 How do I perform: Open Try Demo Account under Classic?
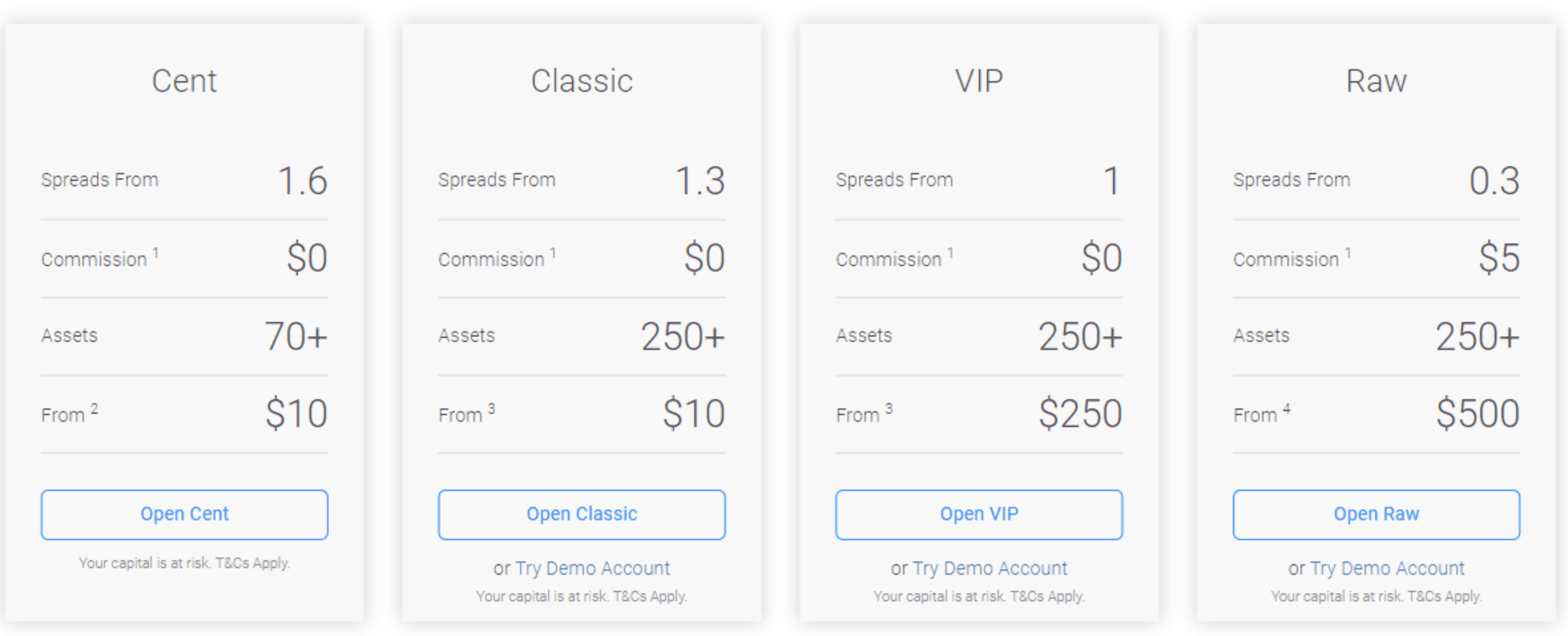(592, 567)
